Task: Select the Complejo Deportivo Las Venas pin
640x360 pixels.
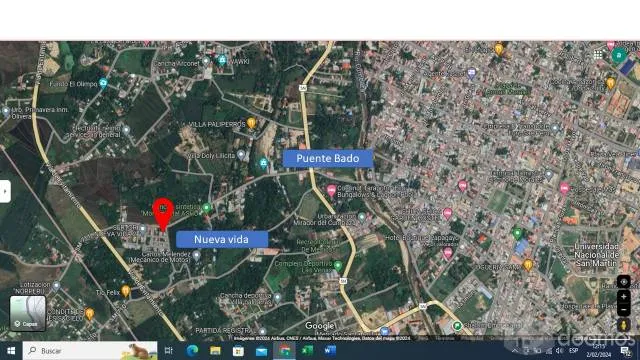Action: tap(338, 266)
